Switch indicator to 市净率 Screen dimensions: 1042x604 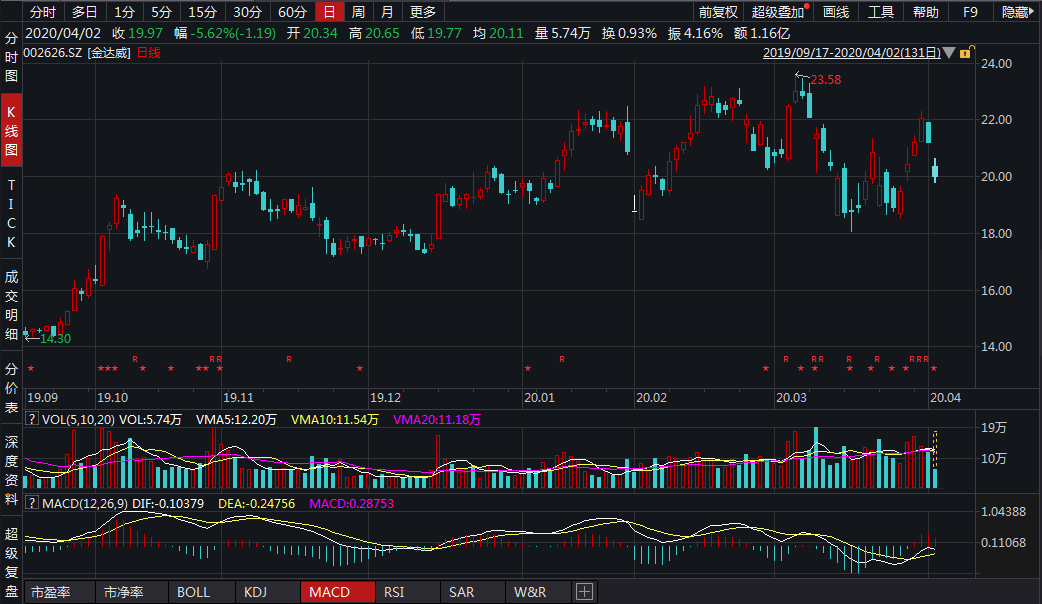click(130, 591)
